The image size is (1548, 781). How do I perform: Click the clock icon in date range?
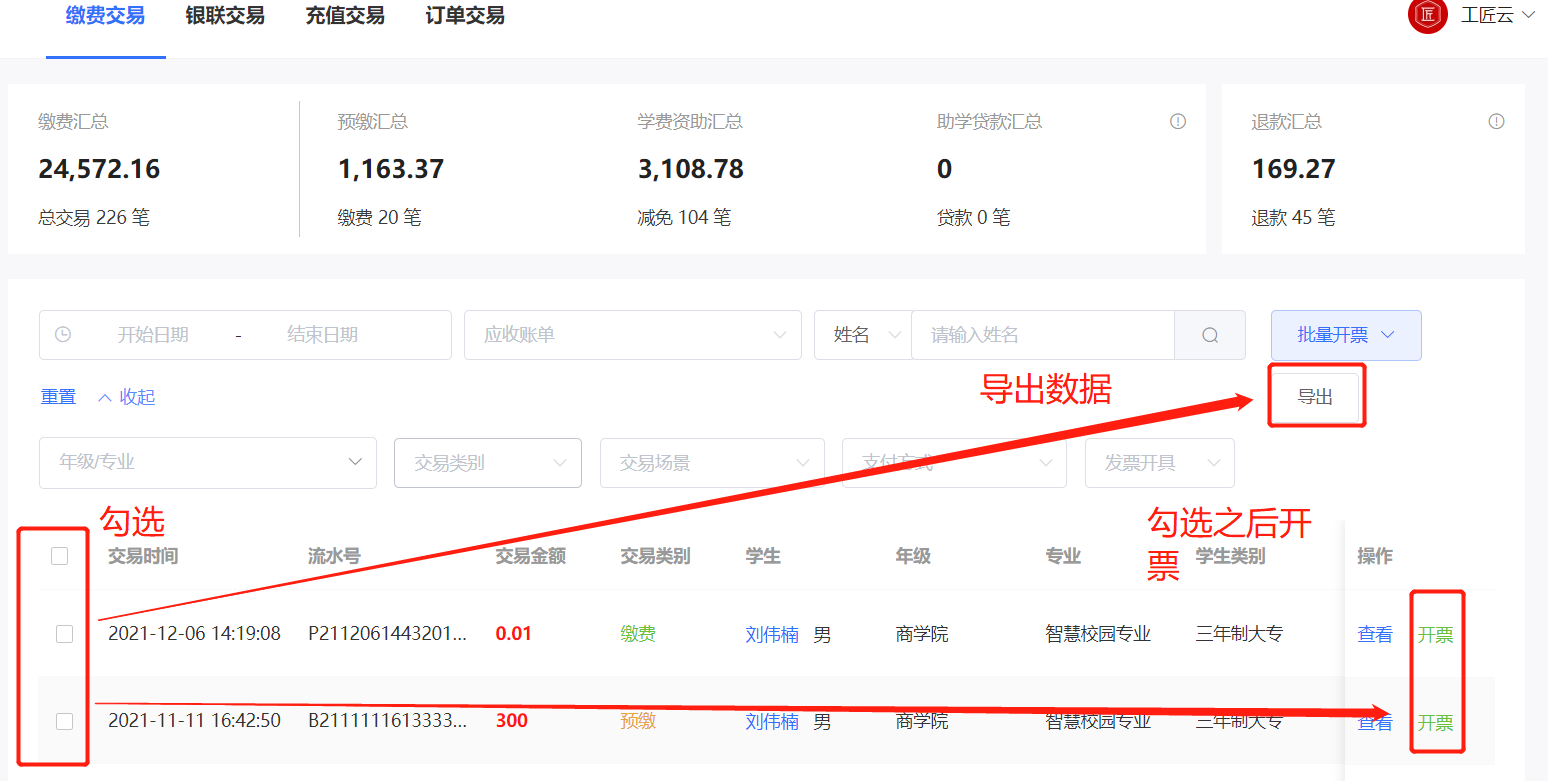(63, 335)
